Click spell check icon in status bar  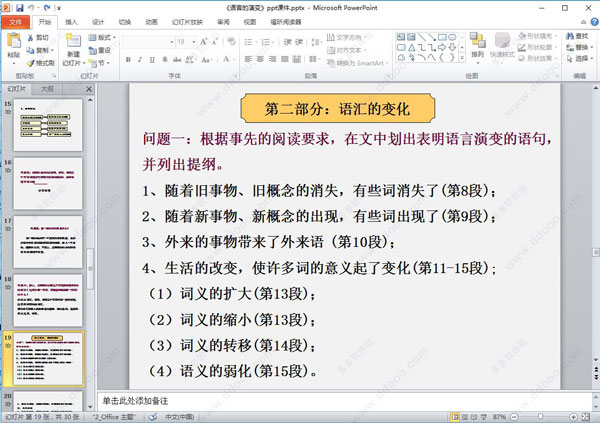click(153, 417)
